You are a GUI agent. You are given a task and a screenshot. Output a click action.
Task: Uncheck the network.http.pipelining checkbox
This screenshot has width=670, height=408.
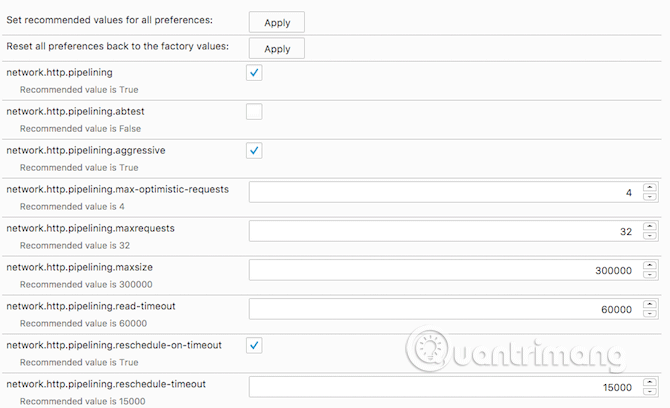click(x=254, y=73)
